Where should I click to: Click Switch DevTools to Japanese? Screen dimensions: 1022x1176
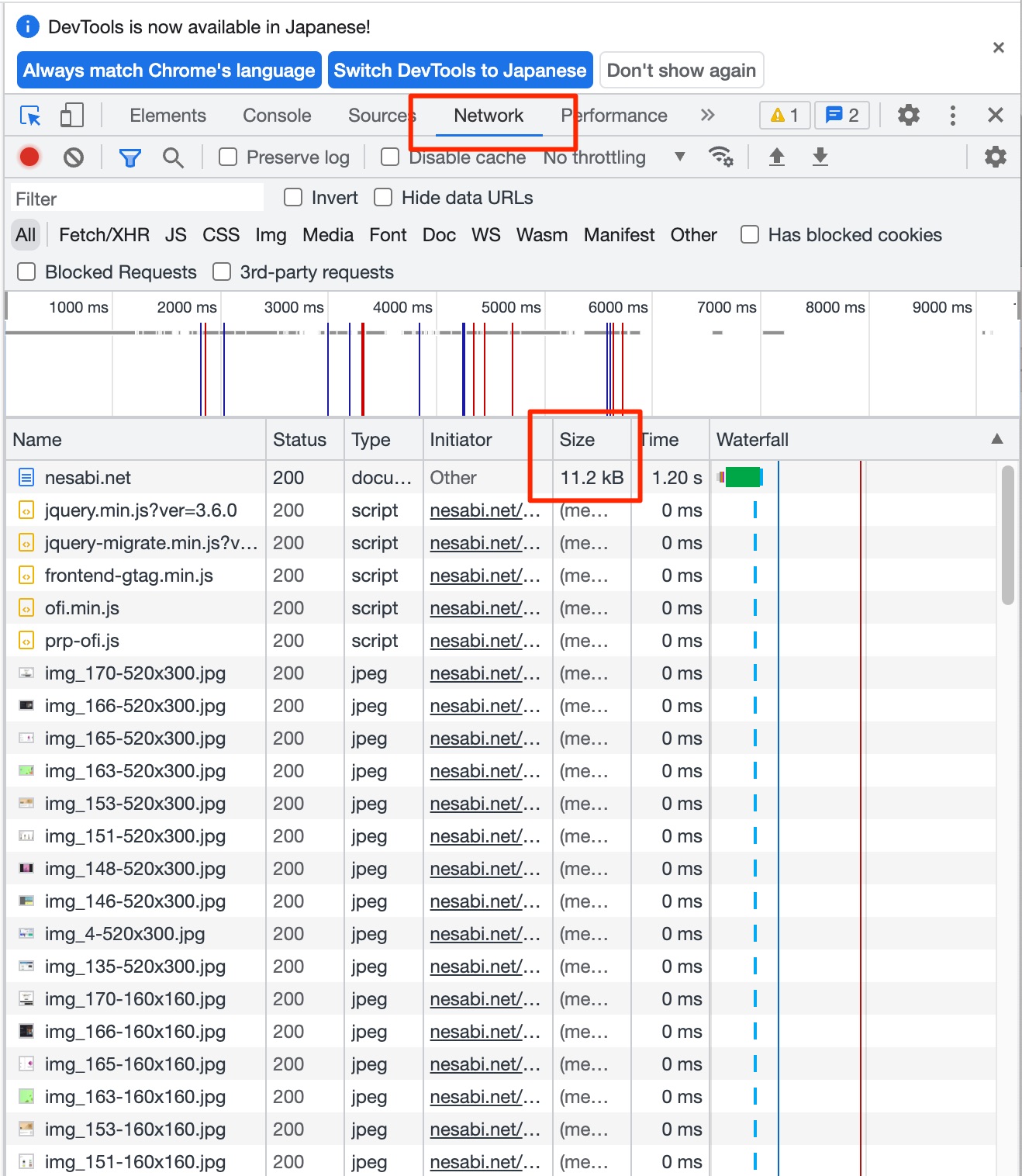(x=459, y=70)
